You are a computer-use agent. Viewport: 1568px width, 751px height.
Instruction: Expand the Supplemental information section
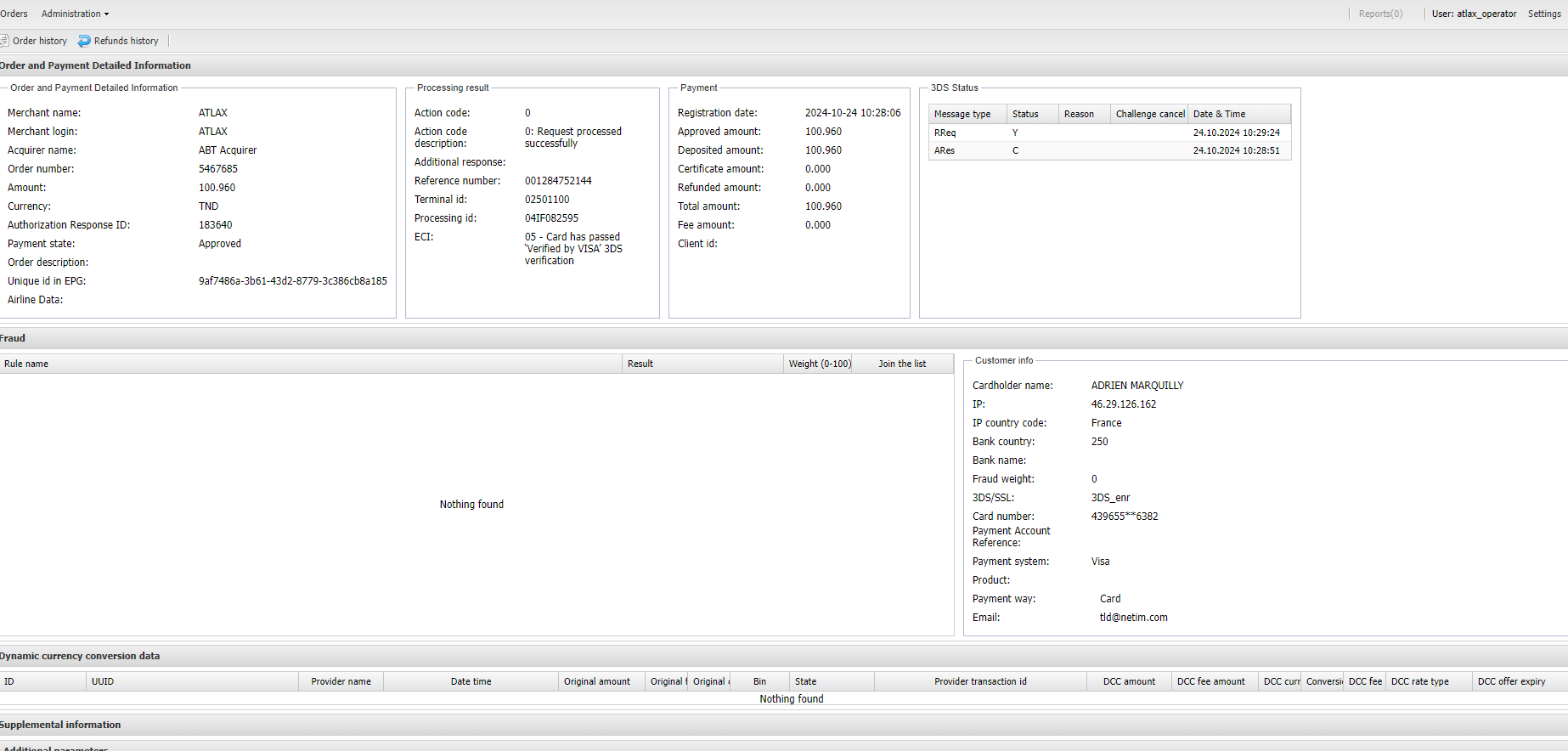(60, 725)
